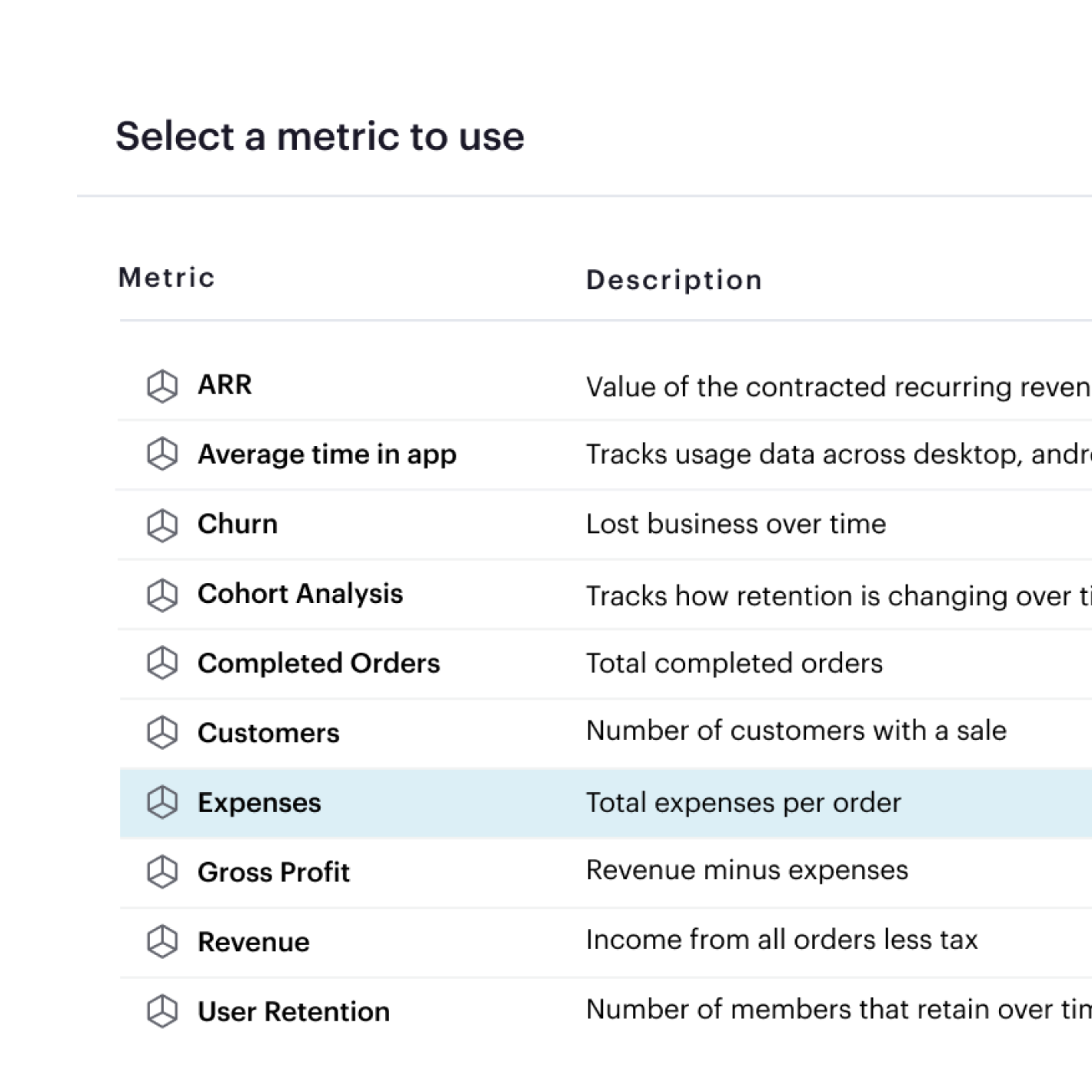
Task: Click the cube icon beside Gross Profit
Action: [x=162, y=872]
